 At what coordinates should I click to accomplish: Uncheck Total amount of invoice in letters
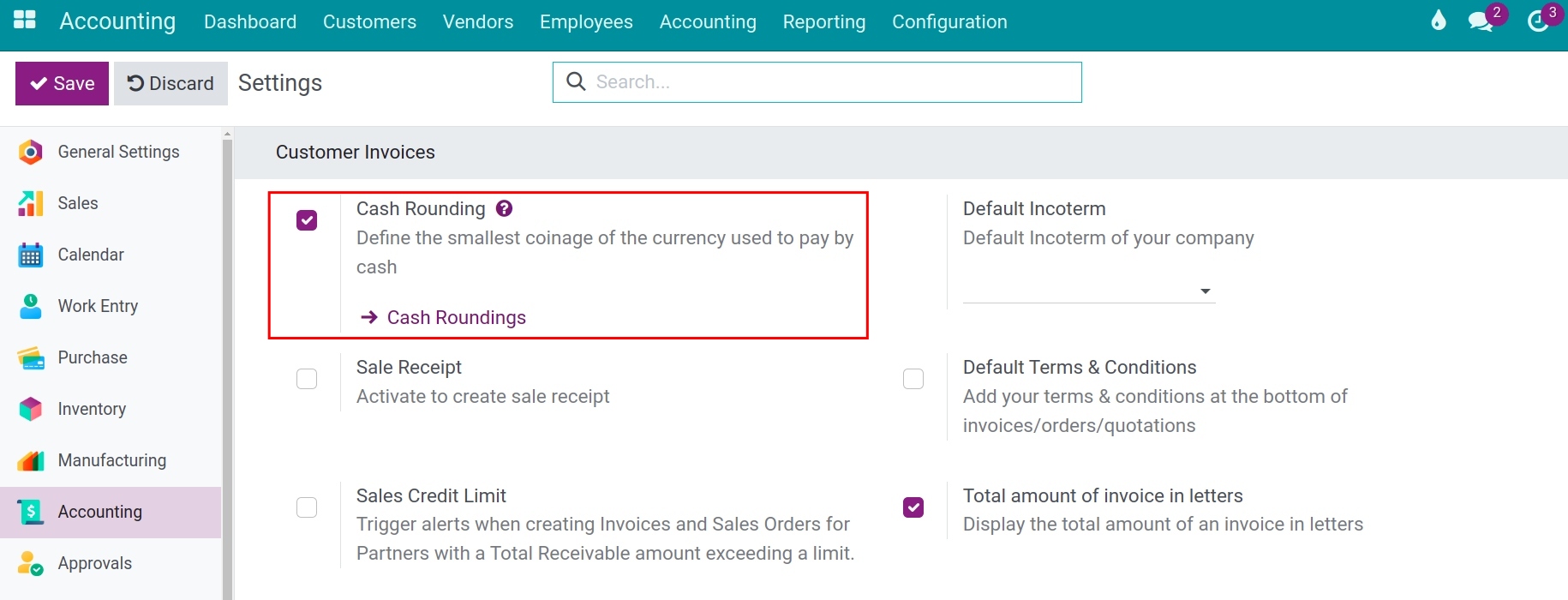913,507
